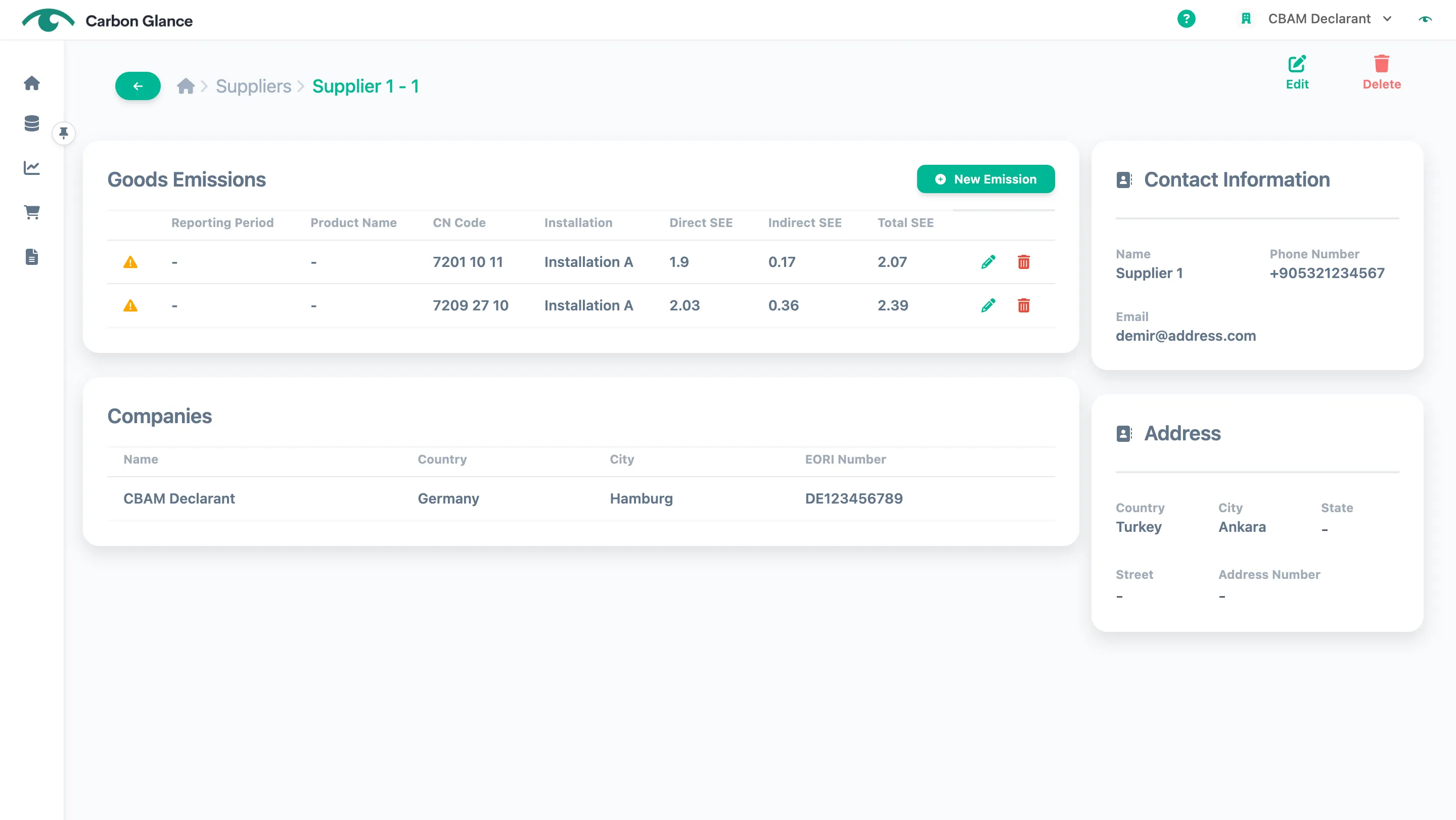The image size is (1456, 820).
Task: Add a New Emission
Action: [x=985, y=179]
